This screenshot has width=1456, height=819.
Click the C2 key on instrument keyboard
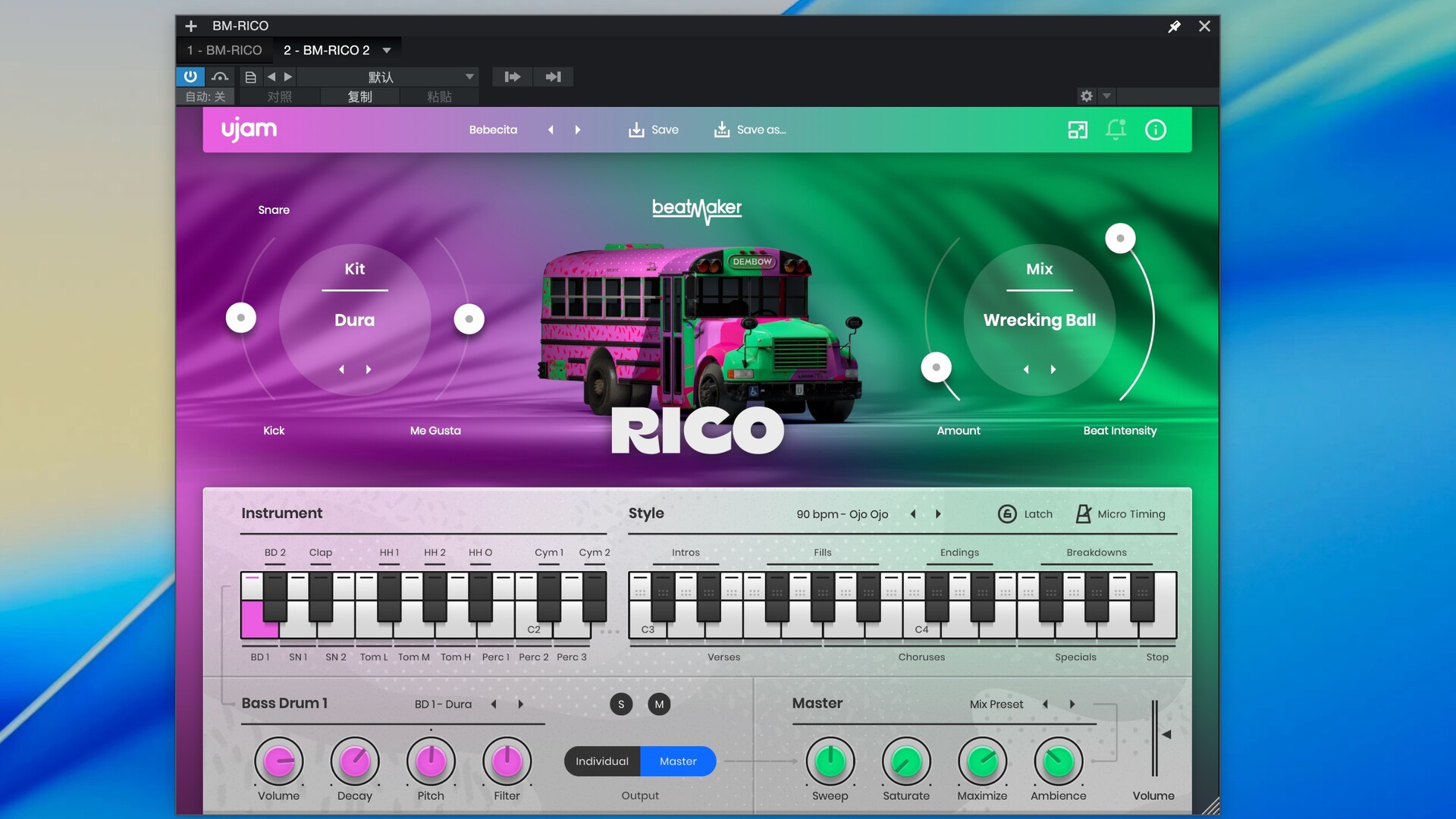tap(533, 628)
